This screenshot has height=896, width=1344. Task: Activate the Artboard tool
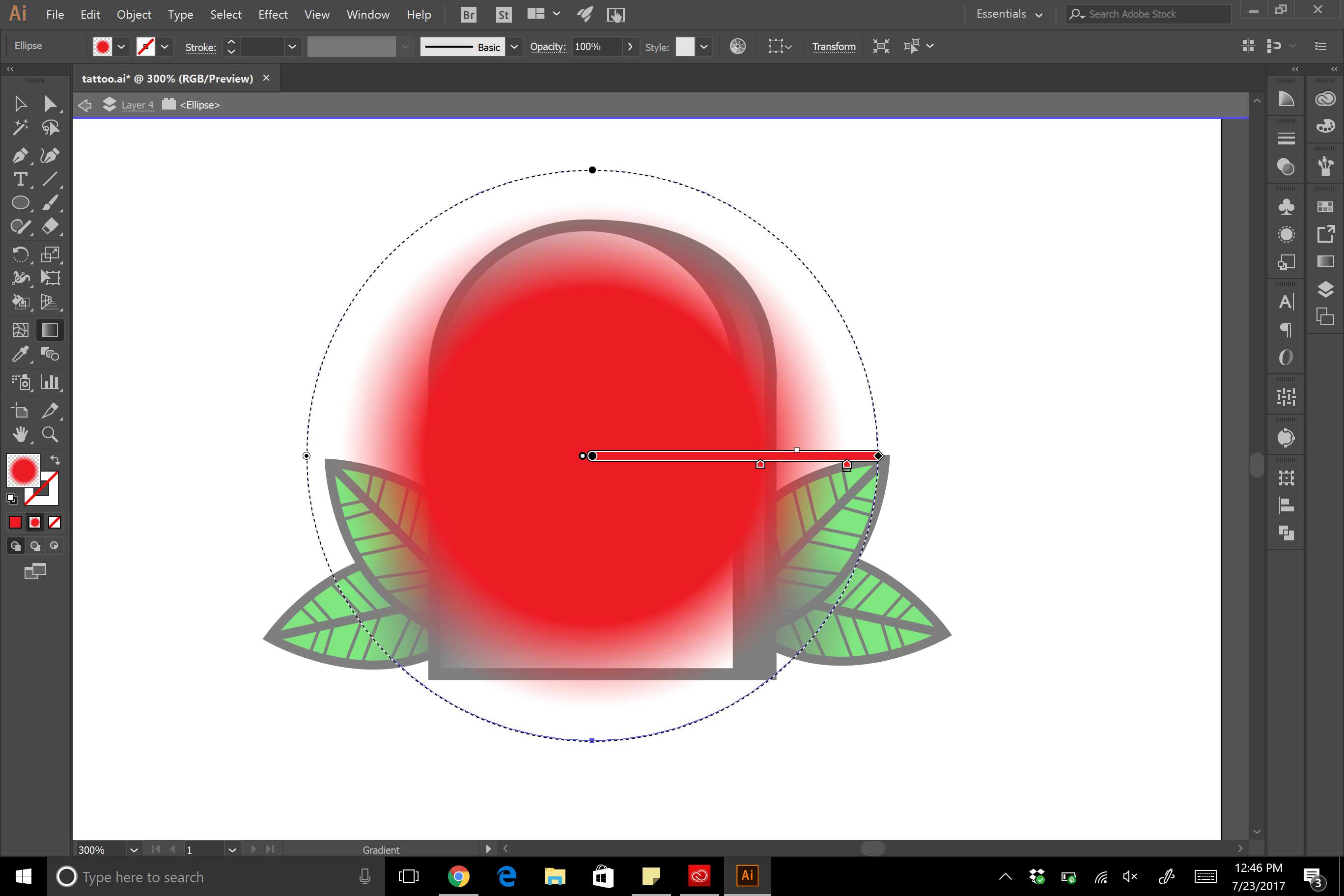pyautogui.click(x=21, y=410)
